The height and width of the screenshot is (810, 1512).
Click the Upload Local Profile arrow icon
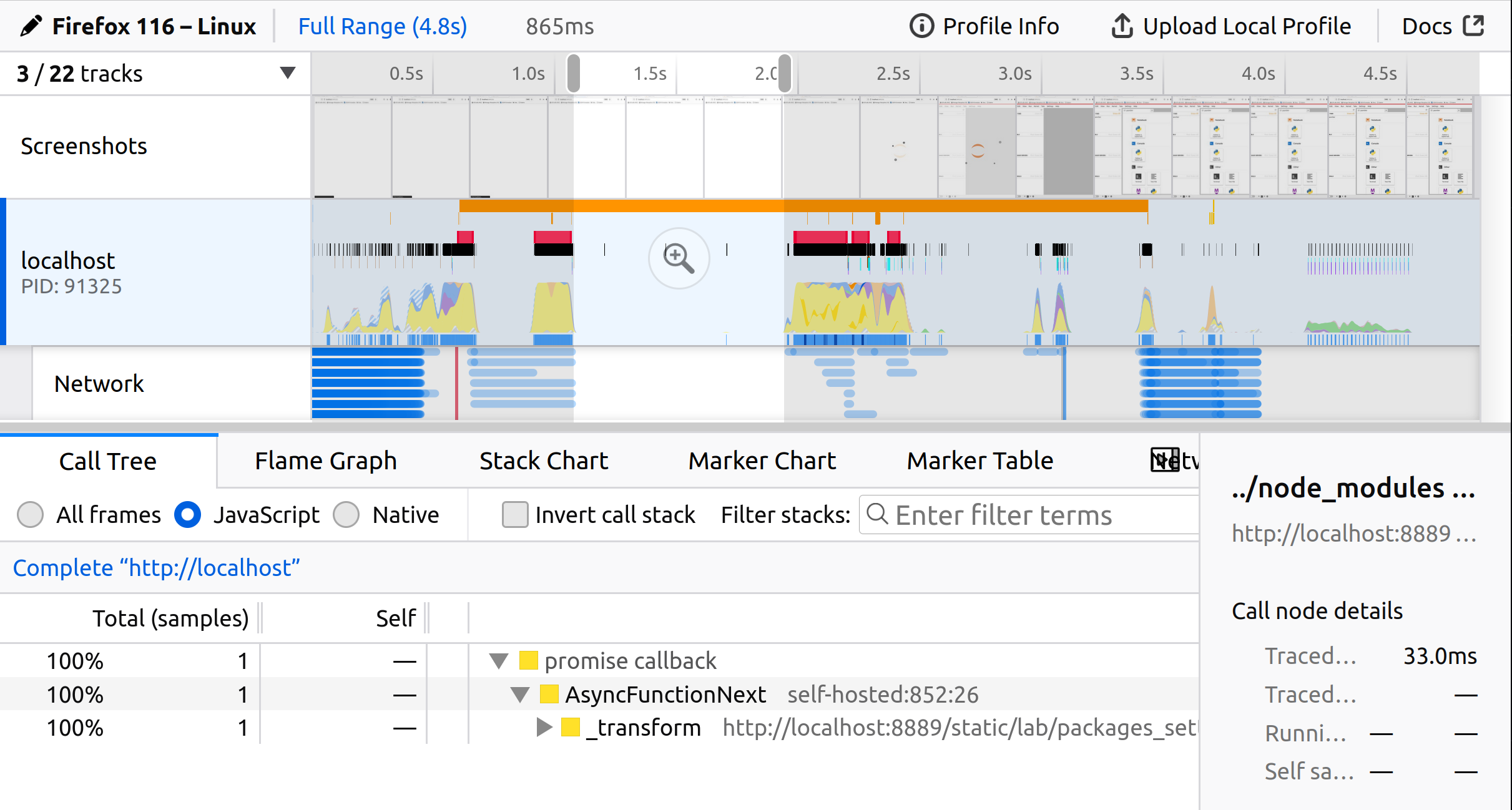(x=1122, y=26)
